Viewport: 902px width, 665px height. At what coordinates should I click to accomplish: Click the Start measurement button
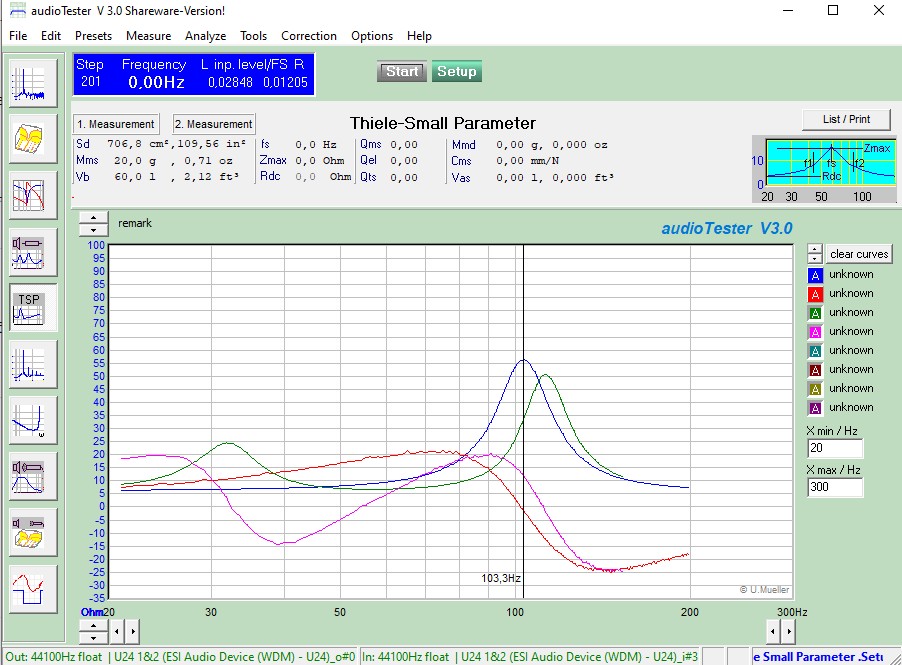click(x=402, y=71)
